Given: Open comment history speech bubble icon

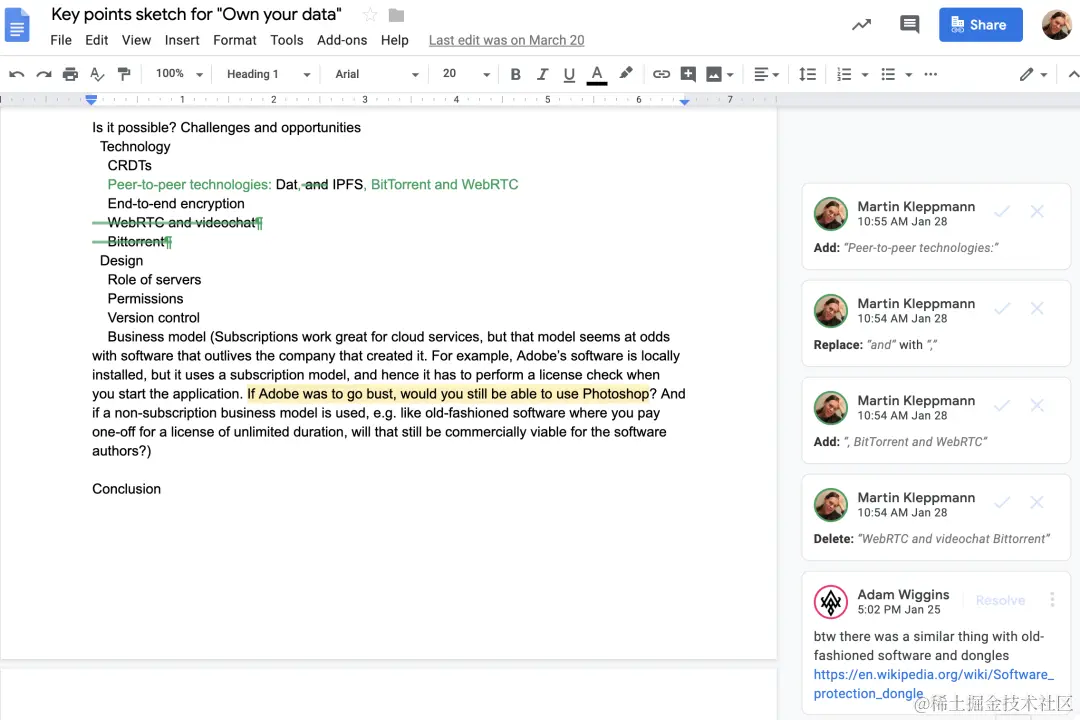Looking at the screenshot, I should tap(909, 25).
